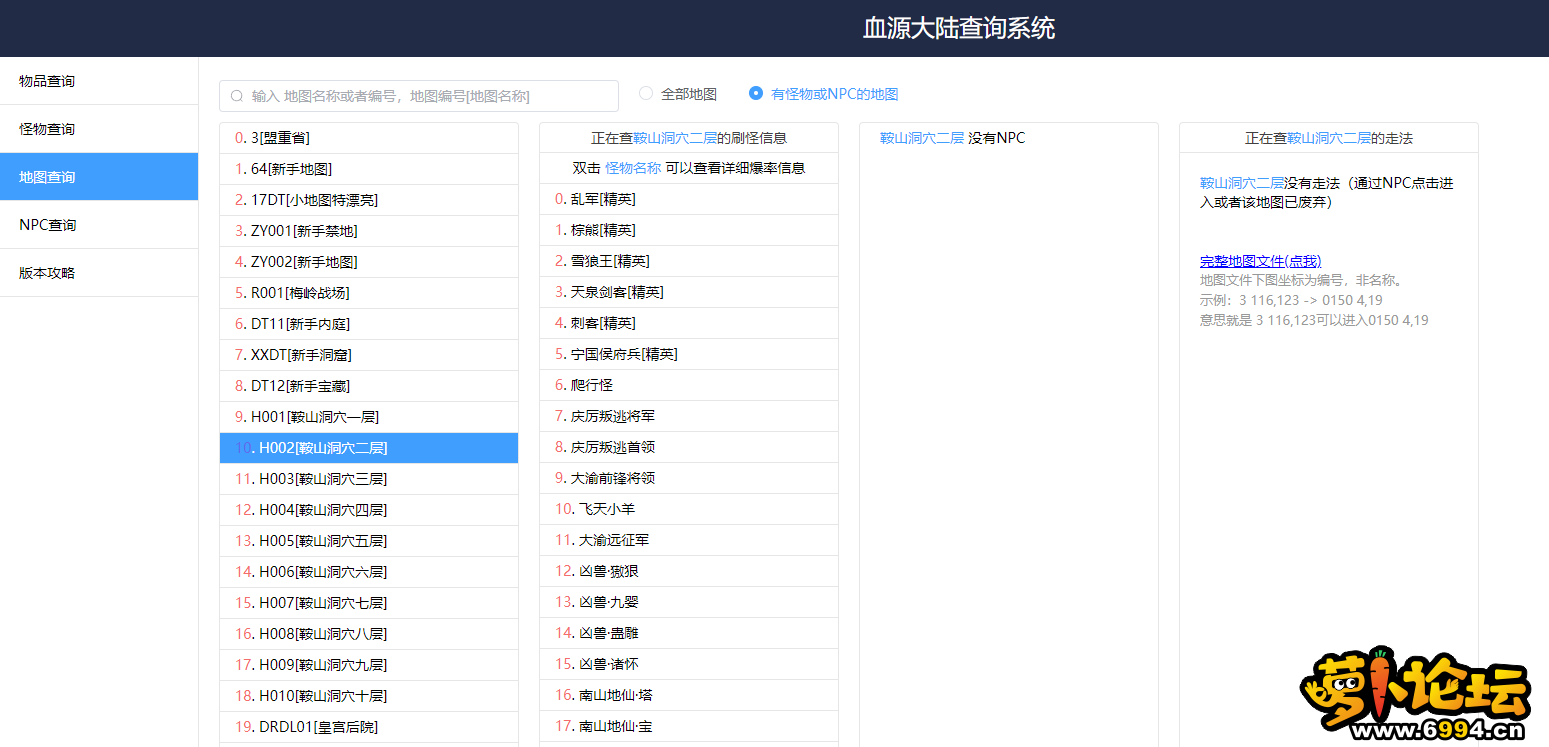
Task: Click monster 飞天小羊
Action: [689, 509]
